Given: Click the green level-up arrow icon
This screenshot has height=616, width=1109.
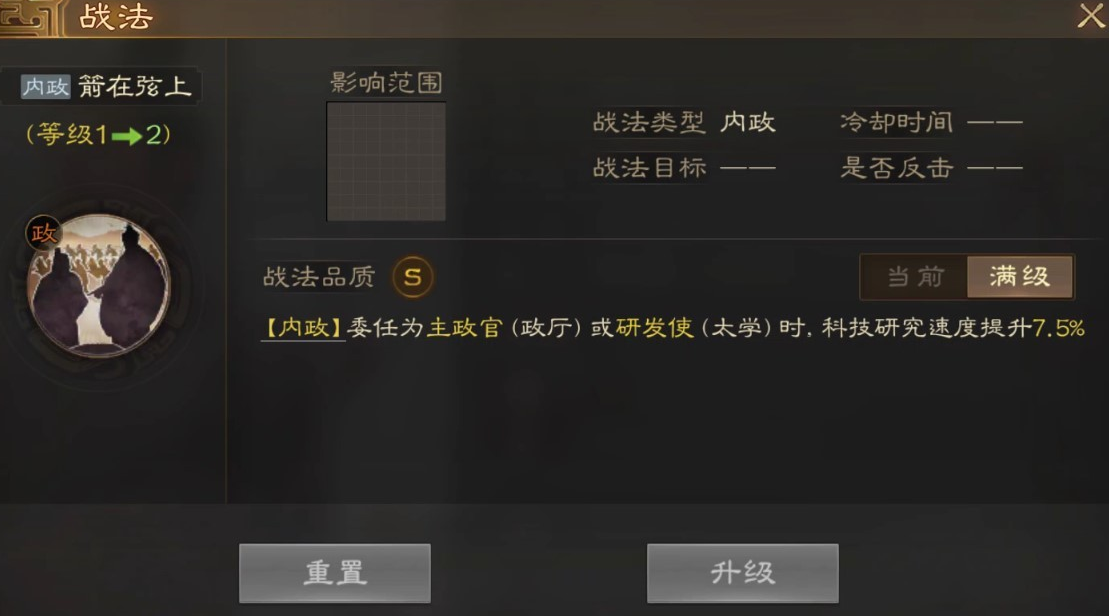Looking at the screenshot, I should pyautogui.click(x=127, y=136).
